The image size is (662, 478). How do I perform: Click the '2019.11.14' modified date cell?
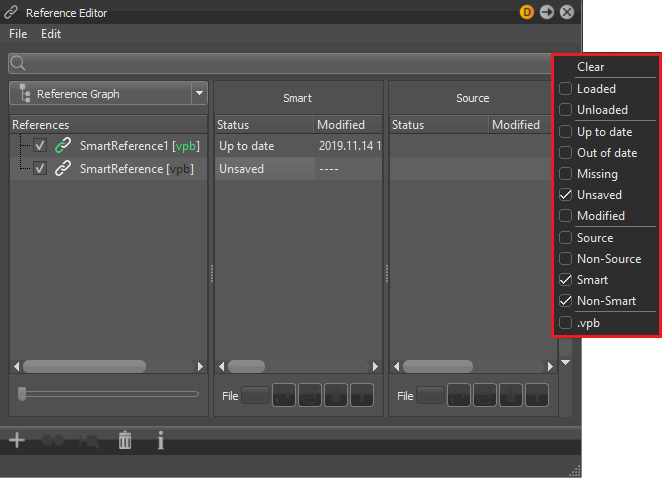(349, 146)
